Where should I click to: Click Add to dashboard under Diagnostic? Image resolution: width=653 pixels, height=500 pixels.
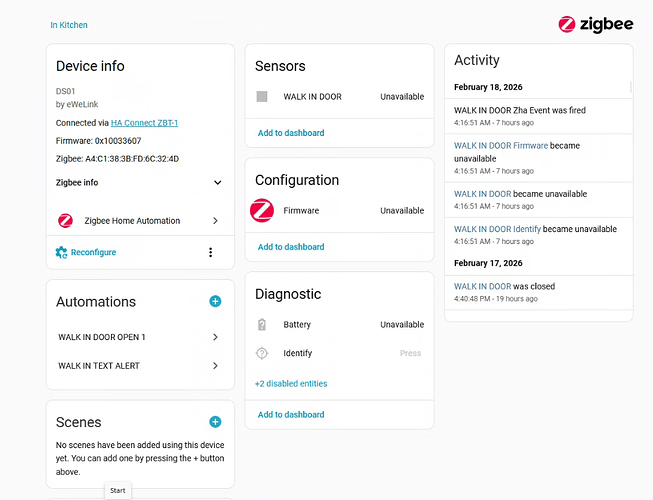(291, 415)
